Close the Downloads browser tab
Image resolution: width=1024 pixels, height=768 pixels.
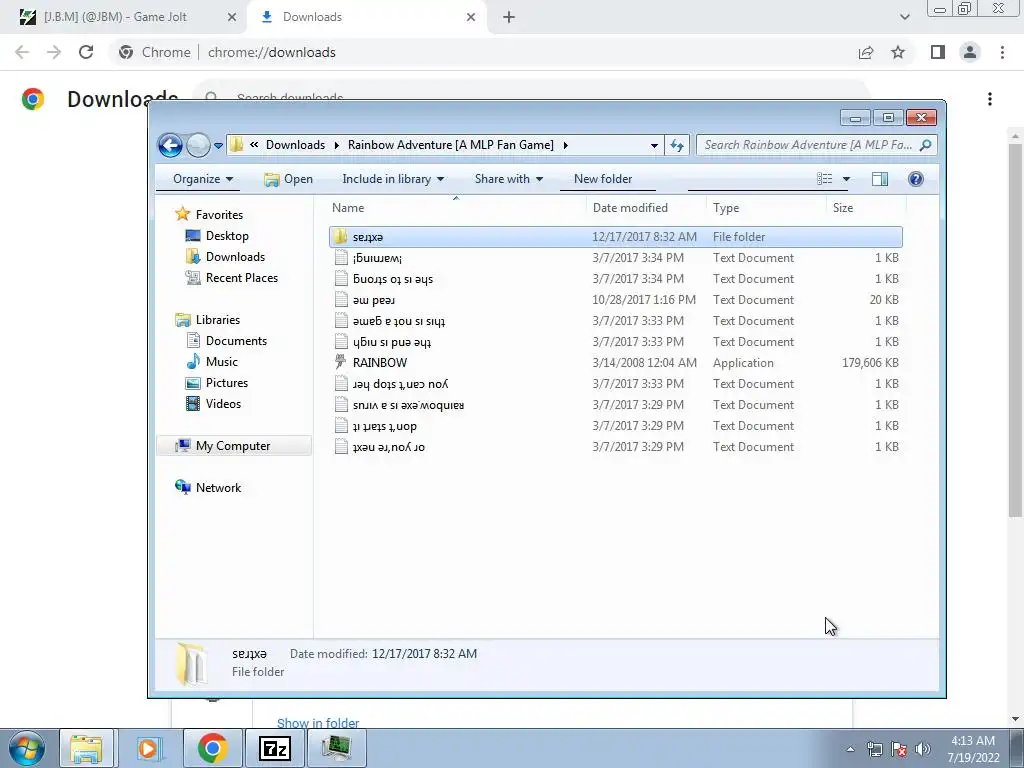(x=471, y=17)
